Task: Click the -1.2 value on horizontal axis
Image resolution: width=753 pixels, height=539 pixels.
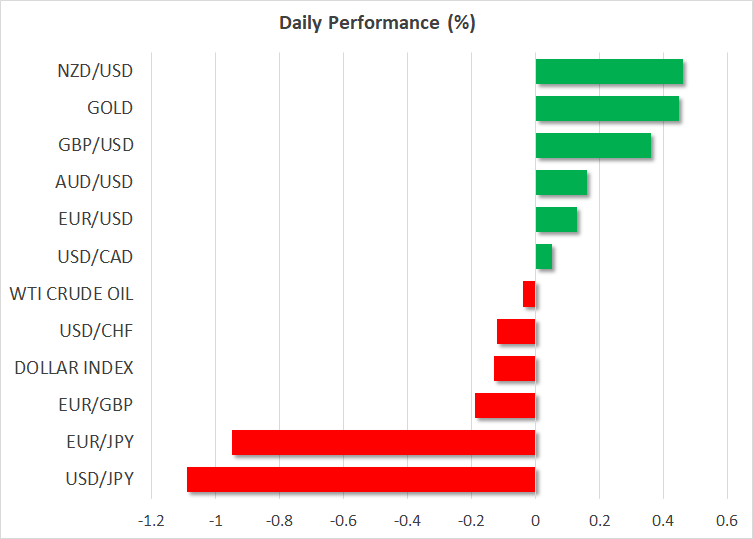Action: click(152, 520)
